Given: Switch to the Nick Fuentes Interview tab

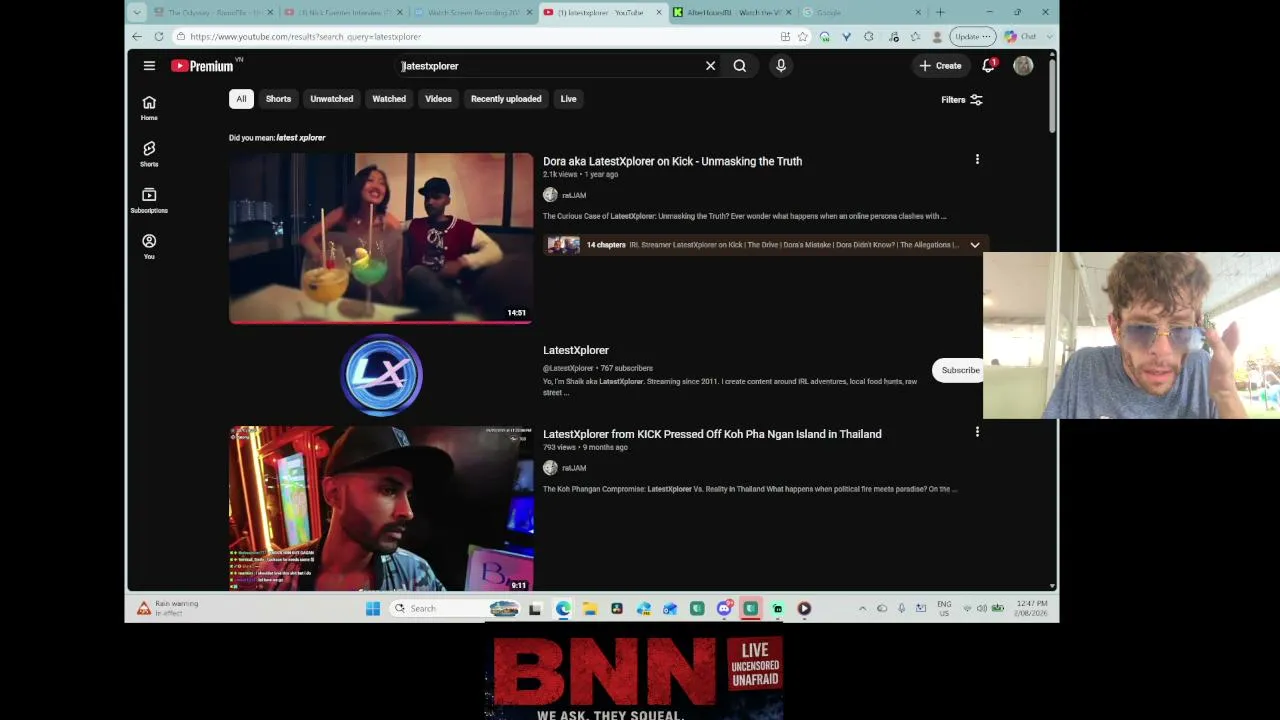Looking at the screenshot, I should click(x=343, y=12).
